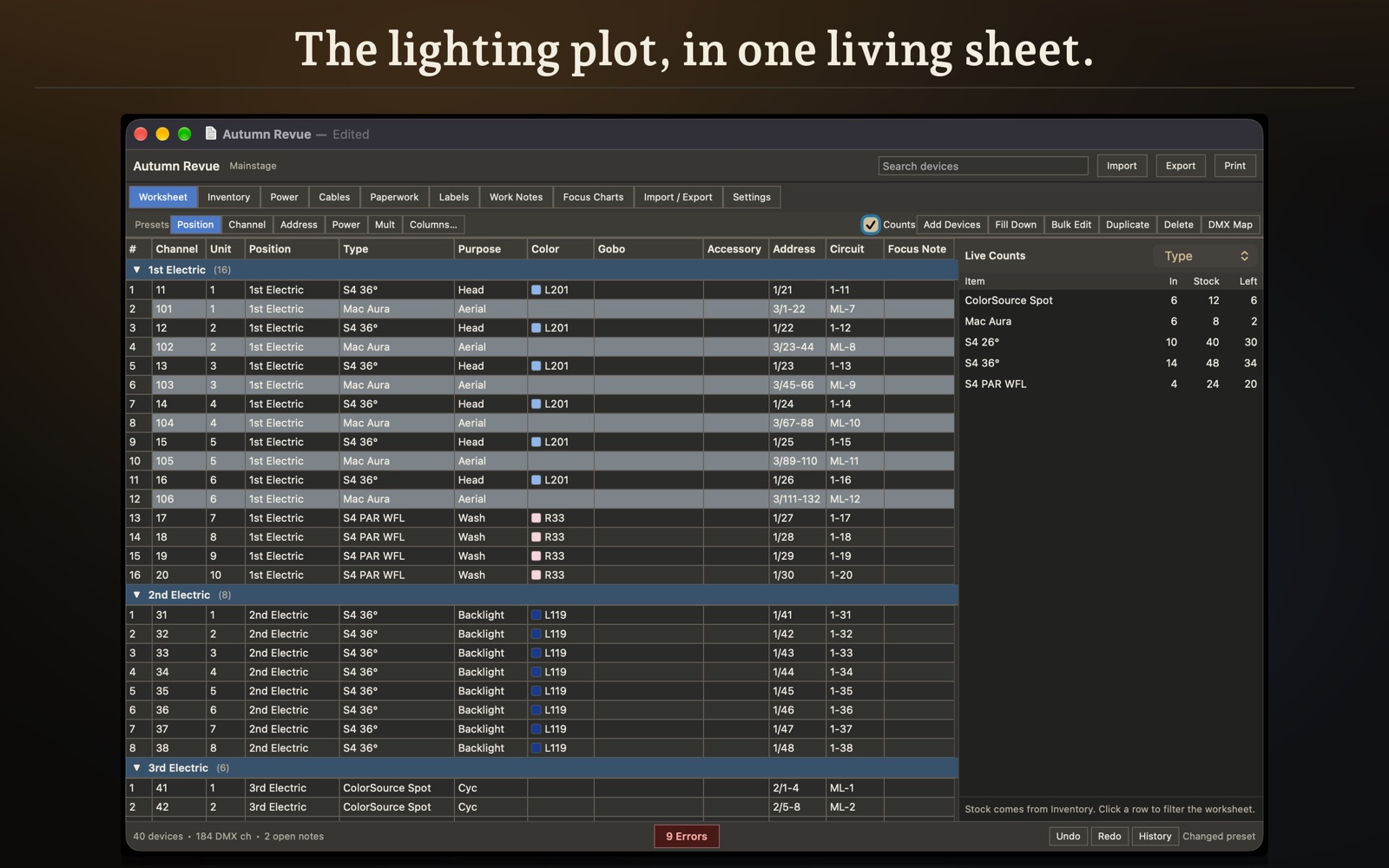This screenshot has width=1389, height=868.
Task: Click address cell 2/5-8
Action: (797, 807)
